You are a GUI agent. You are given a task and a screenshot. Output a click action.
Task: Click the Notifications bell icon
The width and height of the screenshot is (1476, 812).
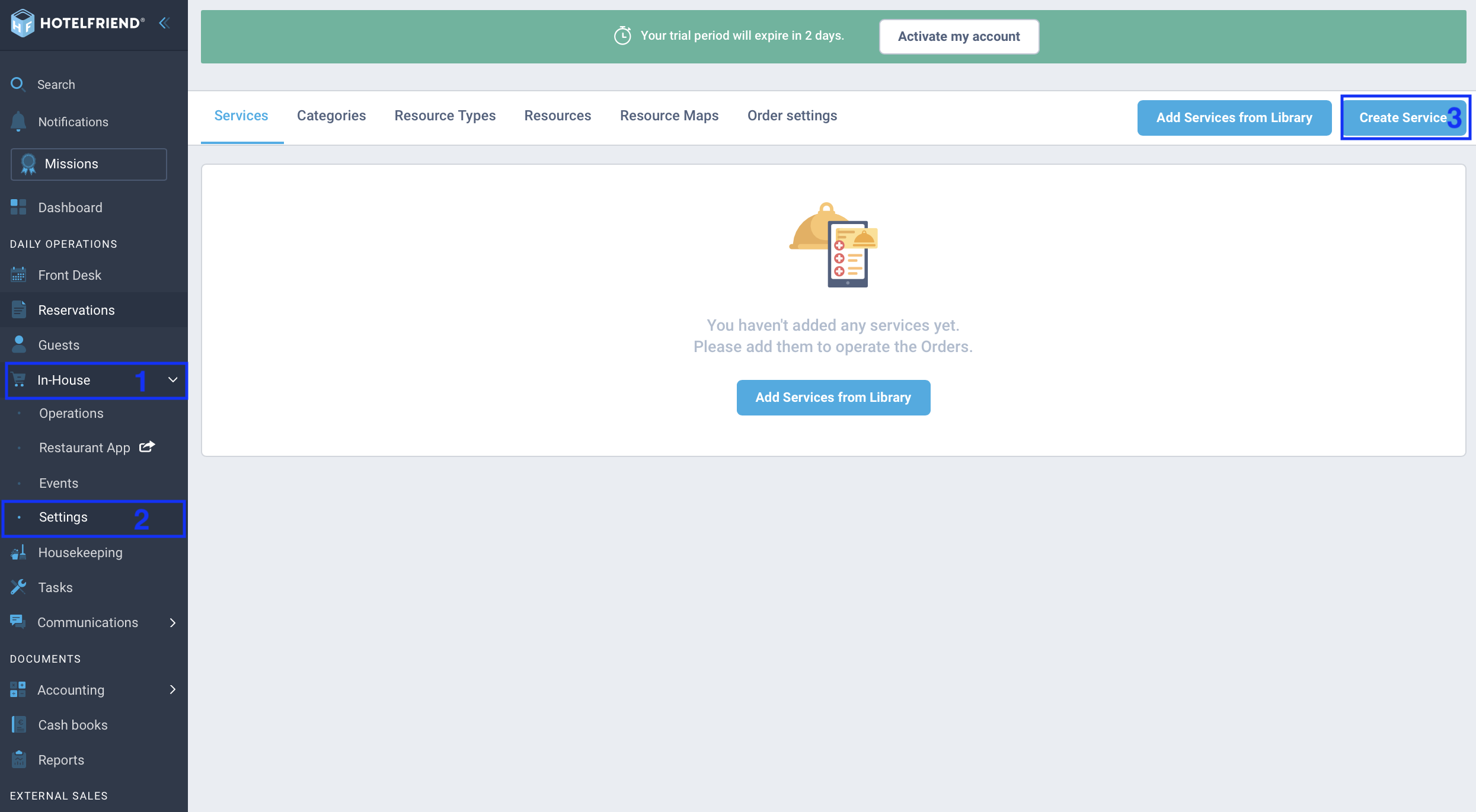point(18,122)
